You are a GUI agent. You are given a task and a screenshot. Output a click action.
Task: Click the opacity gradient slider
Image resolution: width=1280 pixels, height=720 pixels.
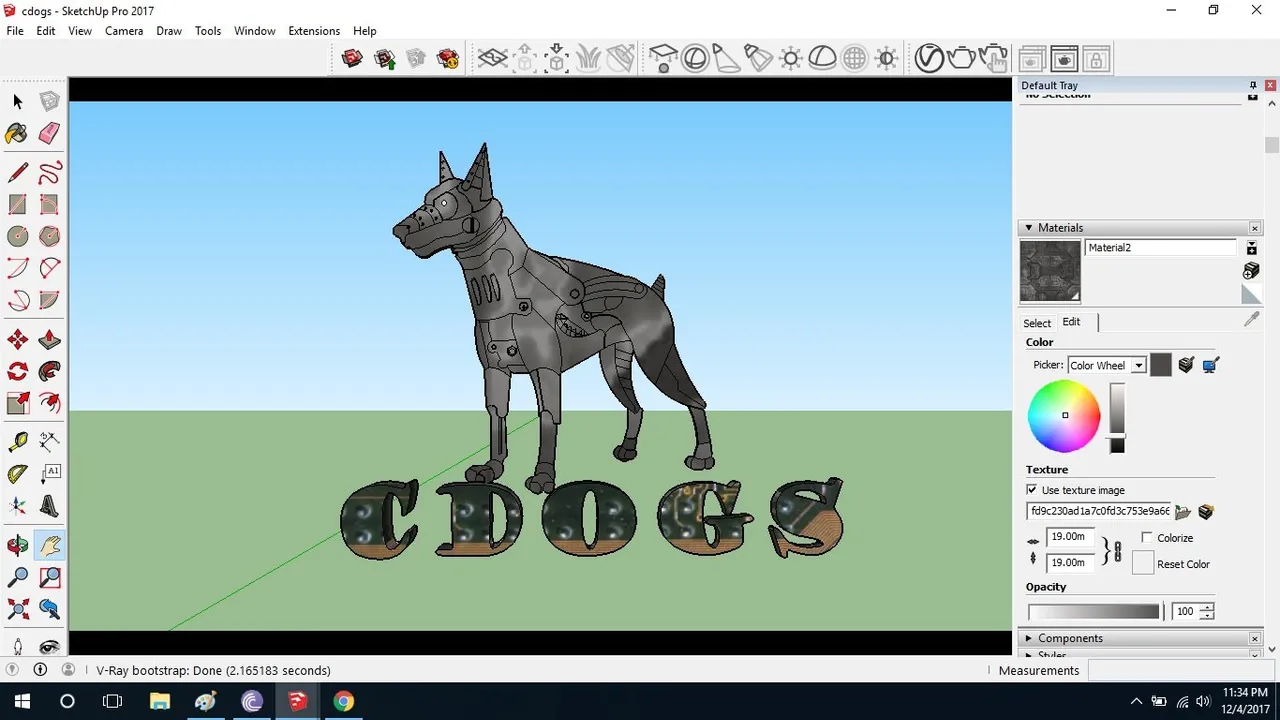pyautogui.click(x=1094, y=611)
